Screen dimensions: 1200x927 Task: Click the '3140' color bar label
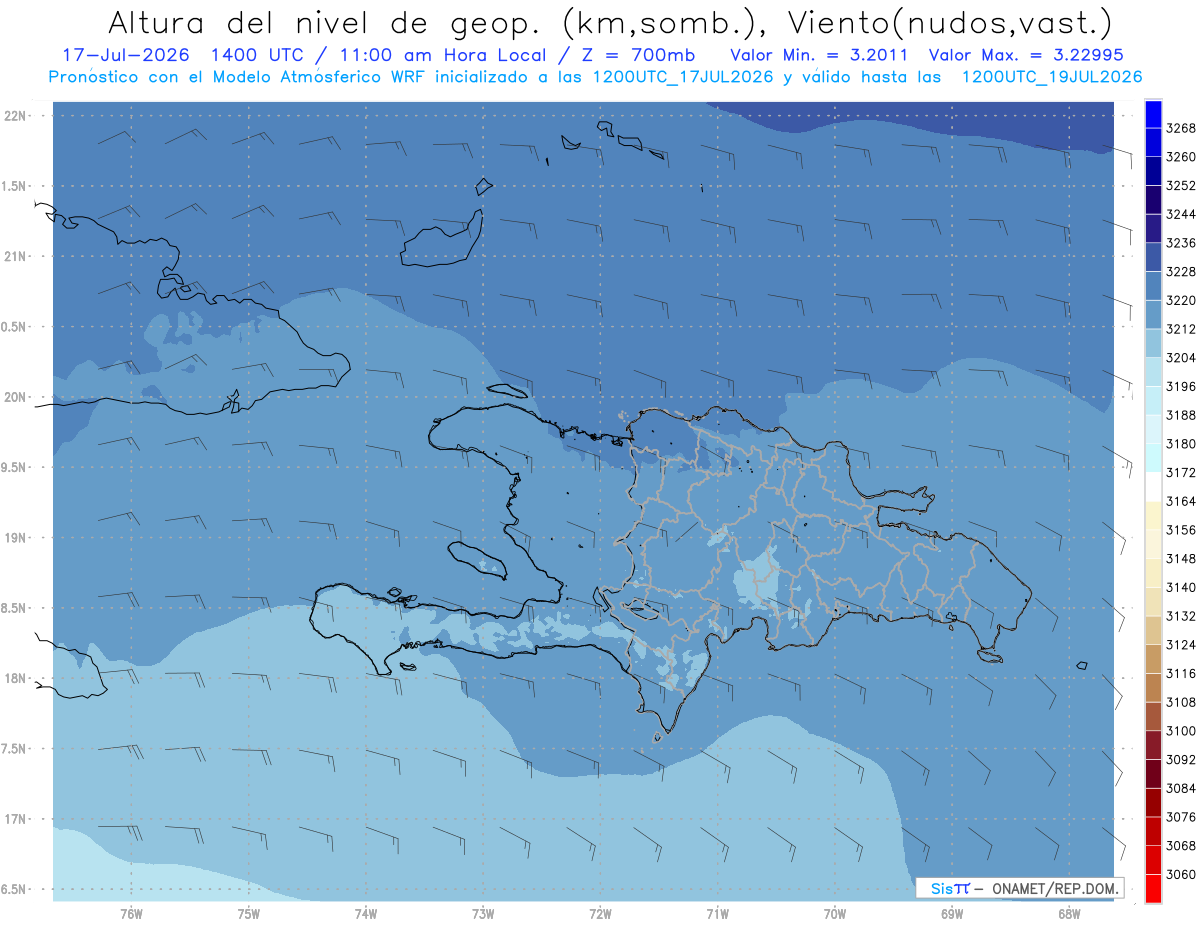1180,588
